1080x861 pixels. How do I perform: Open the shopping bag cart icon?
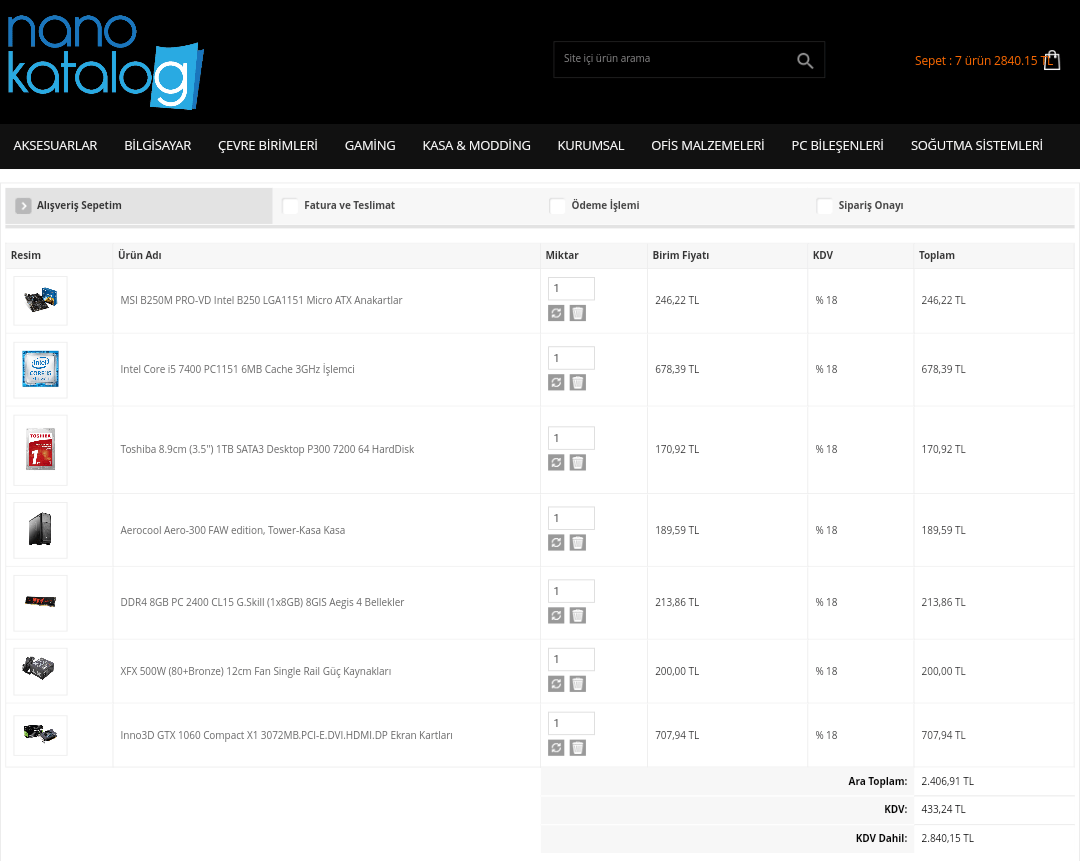[x=1052, y=61]
